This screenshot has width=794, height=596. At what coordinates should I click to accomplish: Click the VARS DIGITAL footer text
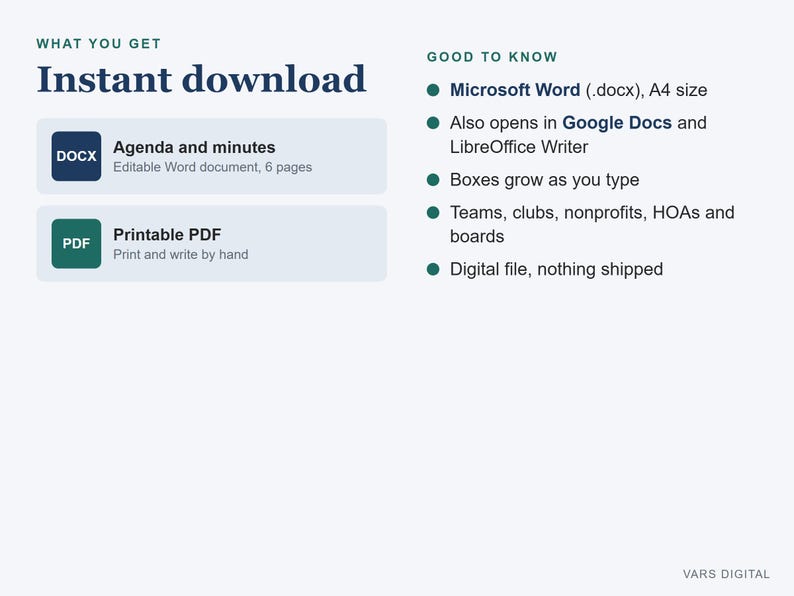[726, 574]
